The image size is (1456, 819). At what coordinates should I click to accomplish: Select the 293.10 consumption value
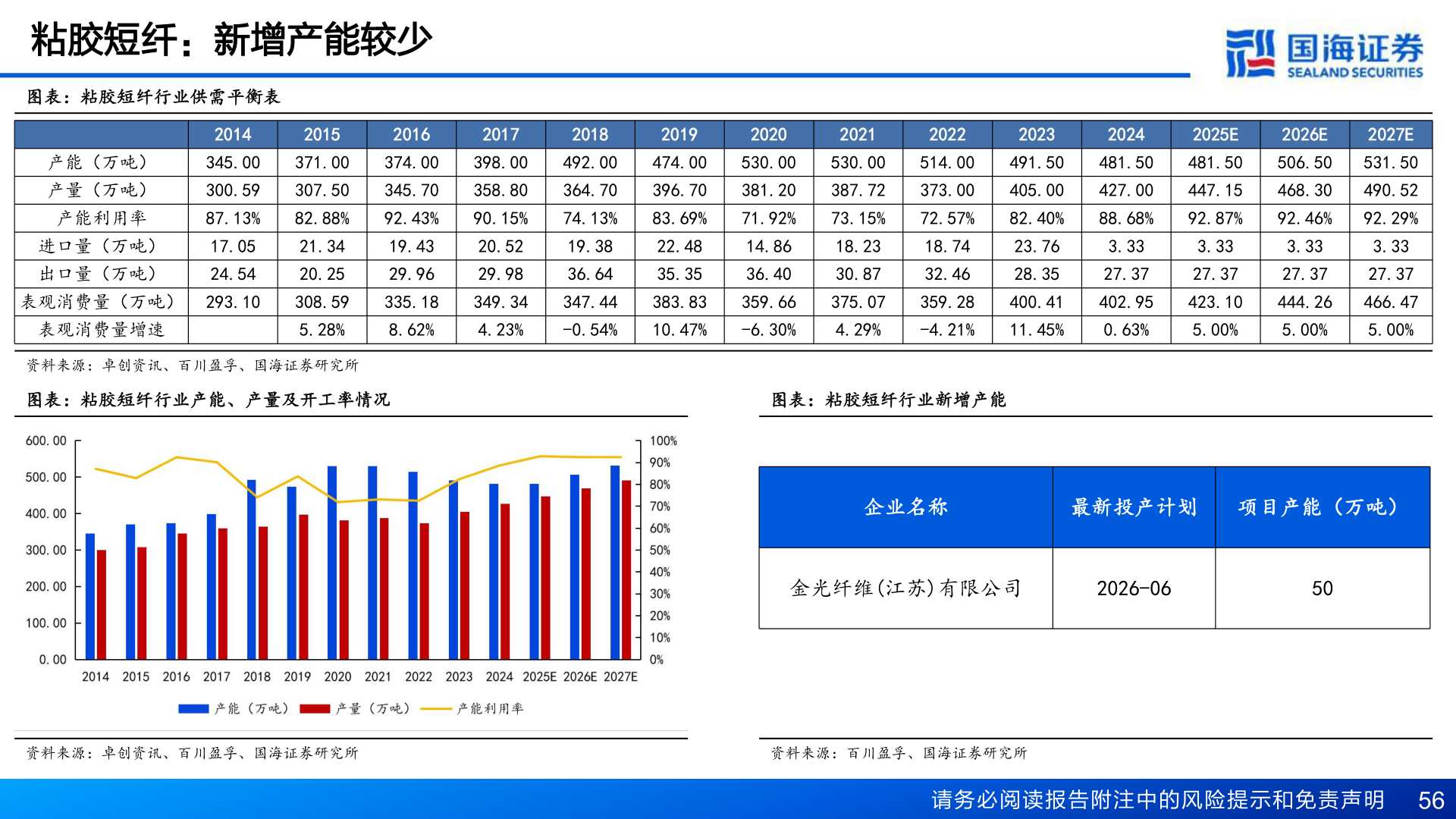coord(233,302)
